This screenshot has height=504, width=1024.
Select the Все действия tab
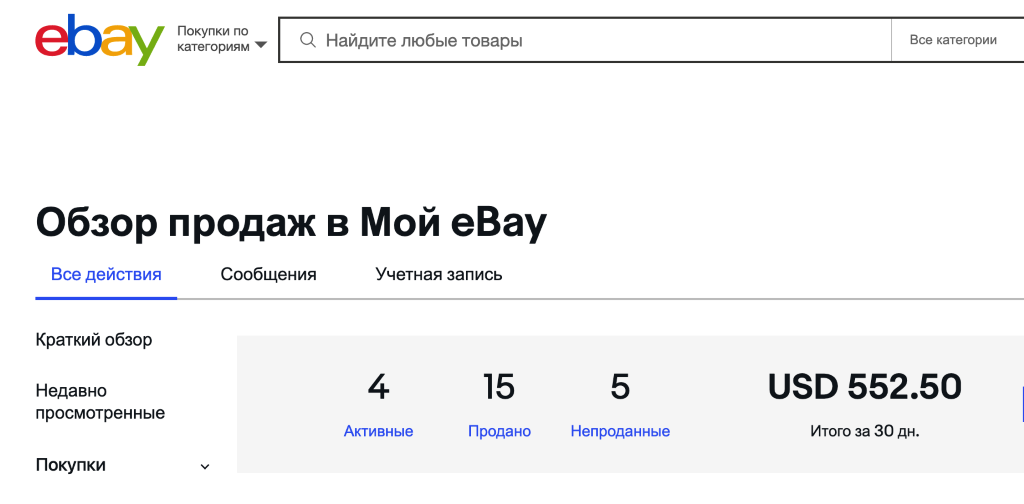click(106, 274)
